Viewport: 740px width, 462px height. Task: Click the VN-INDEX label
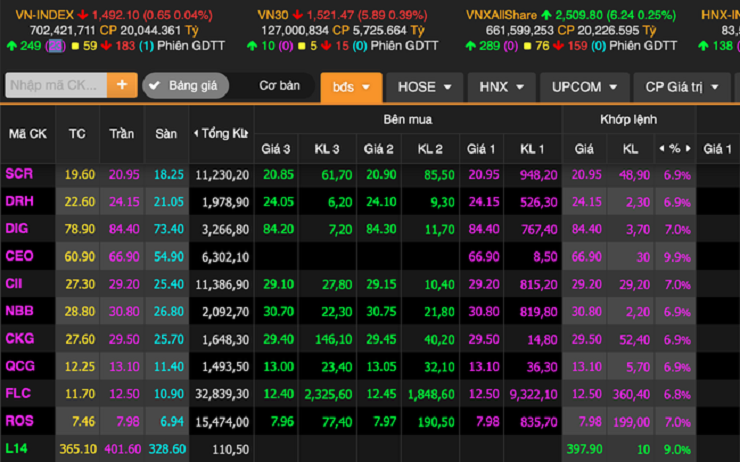[x=45, y=15]
